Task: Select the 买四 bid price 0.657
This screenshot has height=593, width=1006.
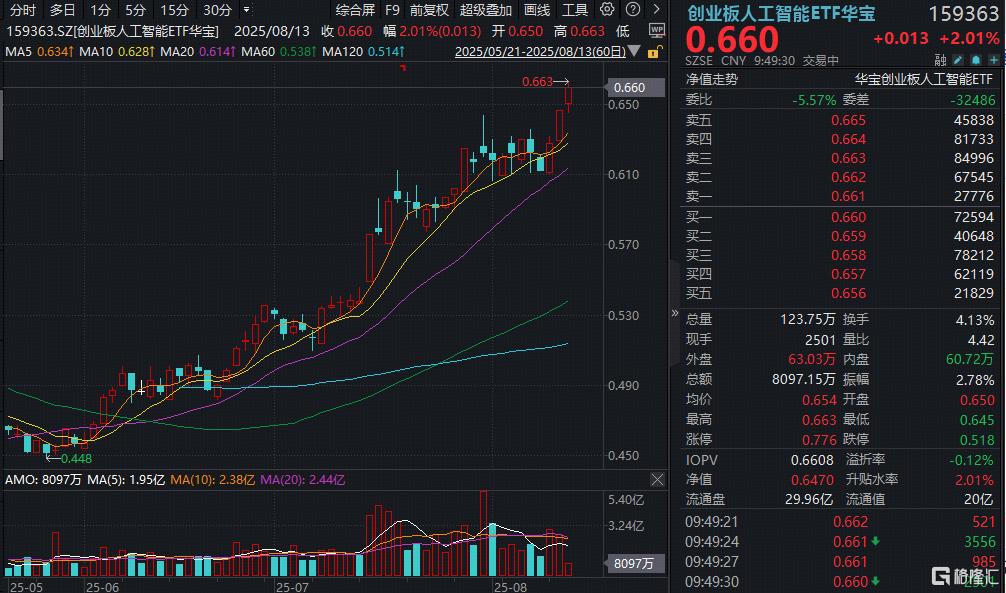Action: 848,275
